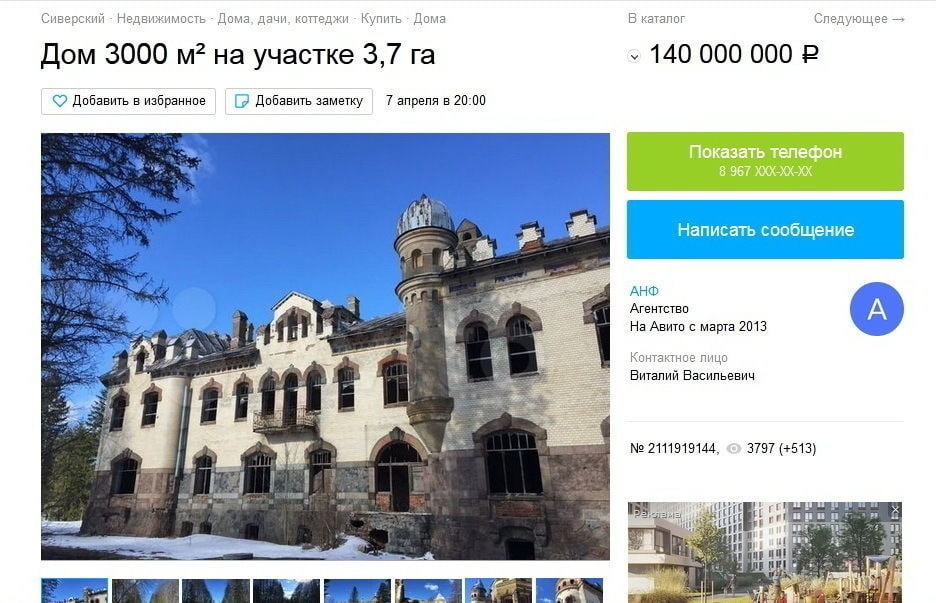Image resolution: width=936 pixels, height=603 pixels.
Task: Click the eye views counter icon
Action: pos(734,448)
